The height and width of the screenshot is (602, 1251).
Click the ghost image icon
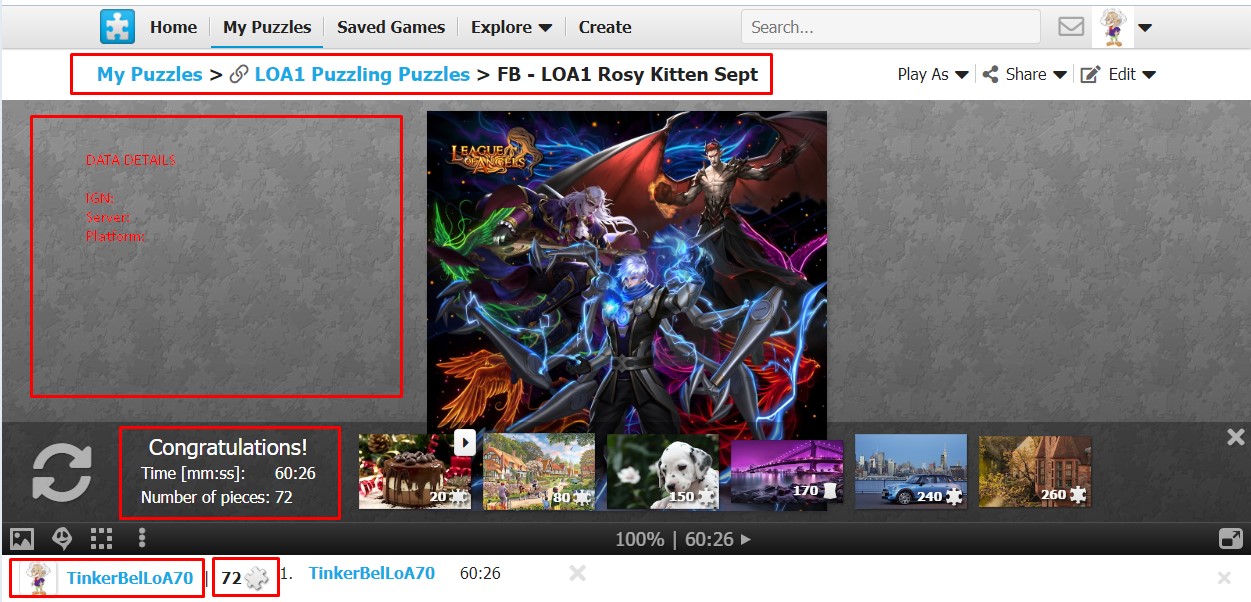point(62,539)
